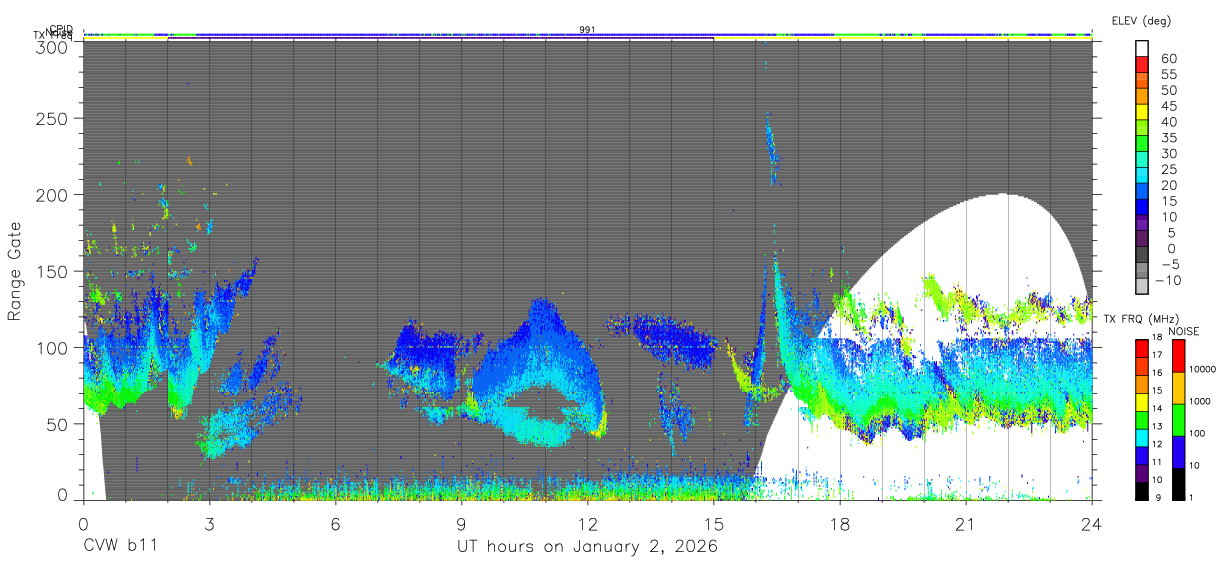This screenshot has height=567, width=1228.
Task: Click the 'ELEV (deg)' colorbar title
Action: (1141, 21)
